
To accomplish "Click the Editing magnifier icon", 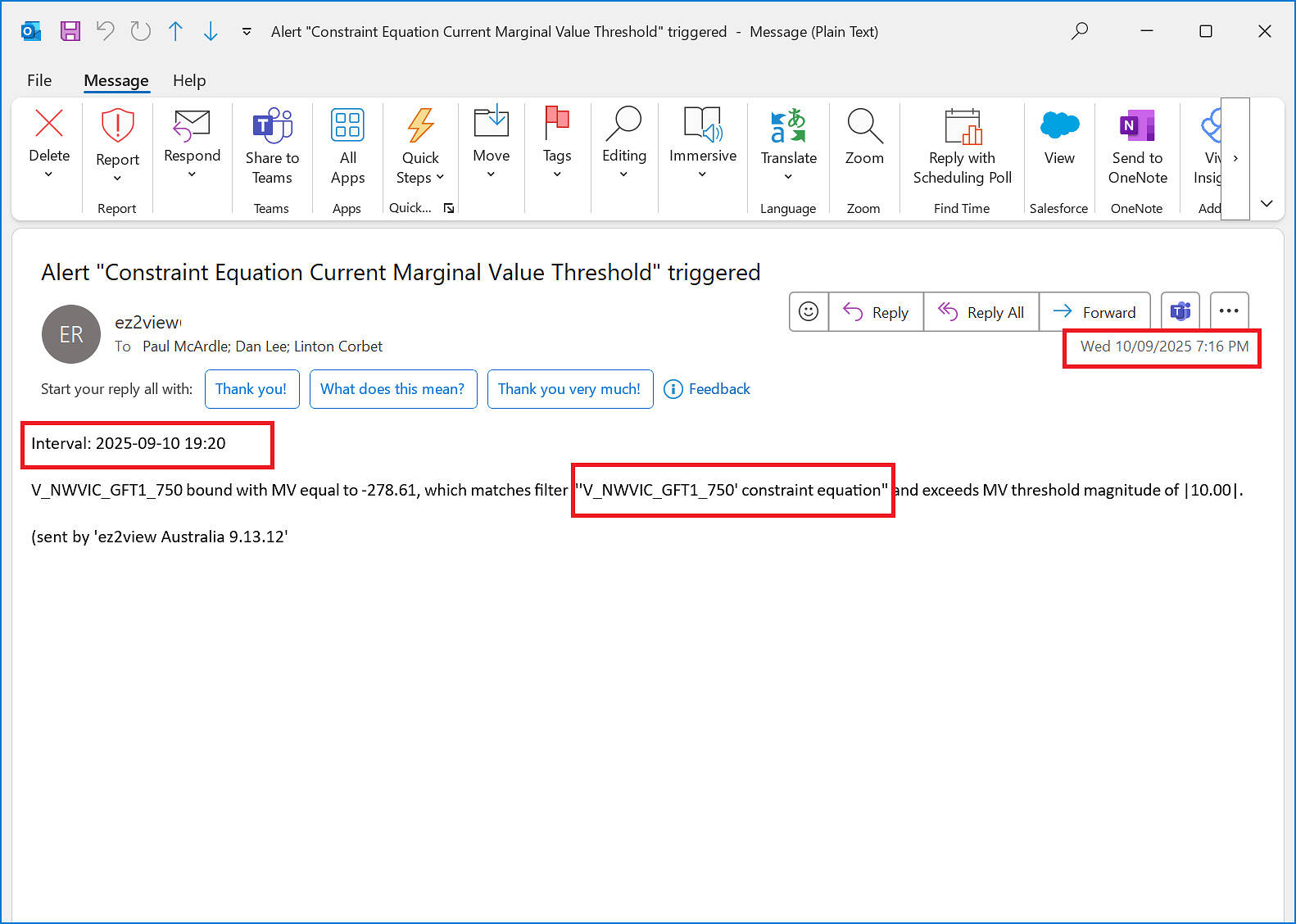I will 623,123.
